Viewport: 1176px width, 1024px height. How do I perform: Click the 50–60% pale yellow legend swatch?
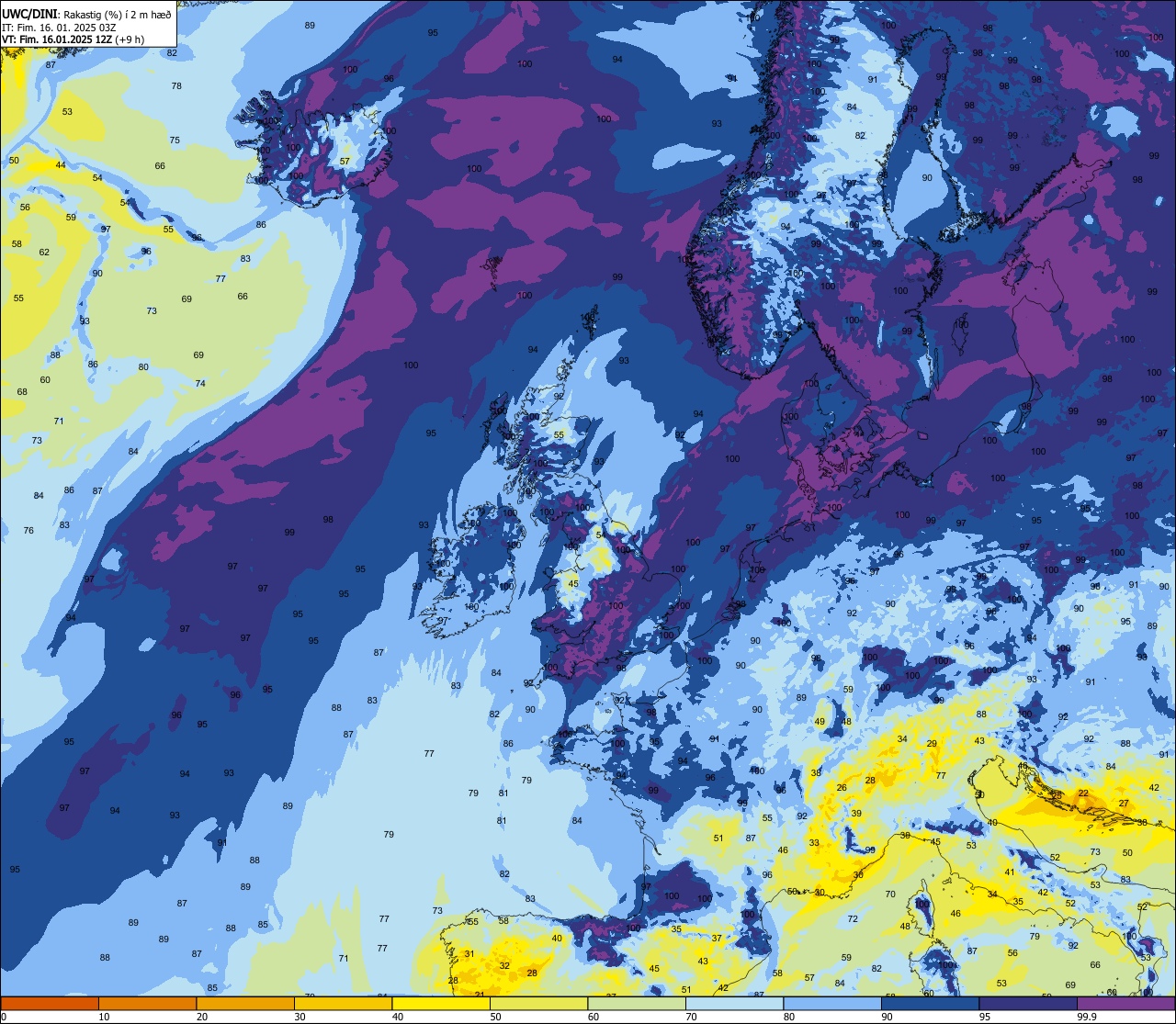tap(538, 1004)
